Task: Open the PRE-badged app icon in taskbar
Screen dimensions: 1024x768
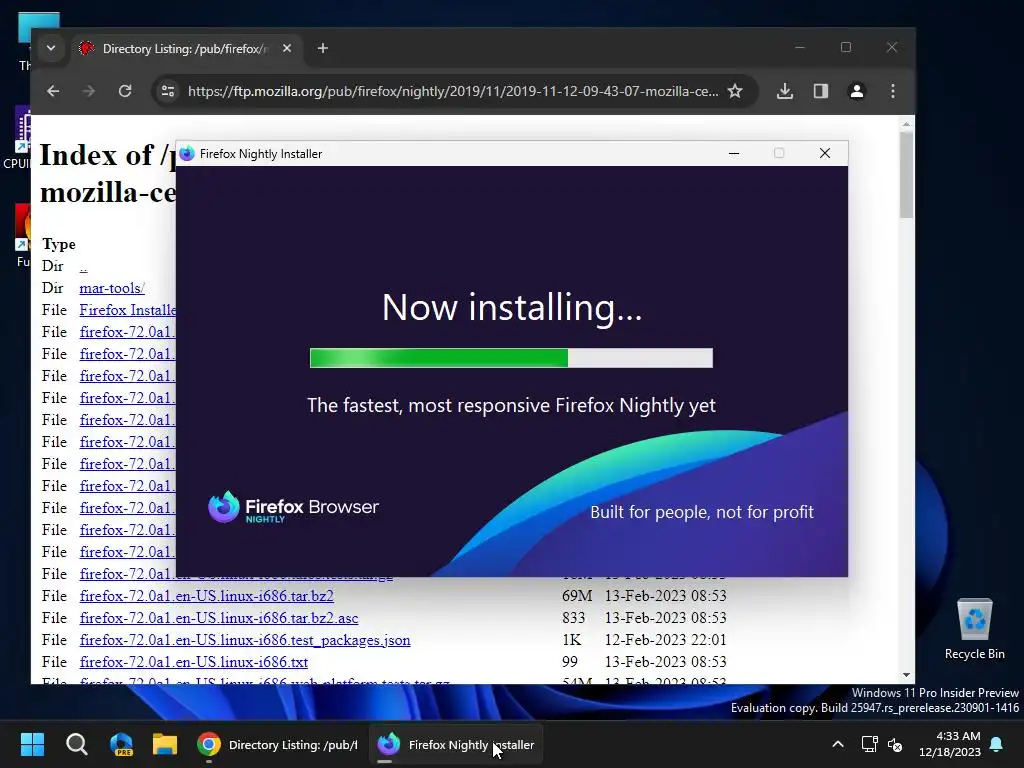Action: pyautogui.click(x=121, y=744)
